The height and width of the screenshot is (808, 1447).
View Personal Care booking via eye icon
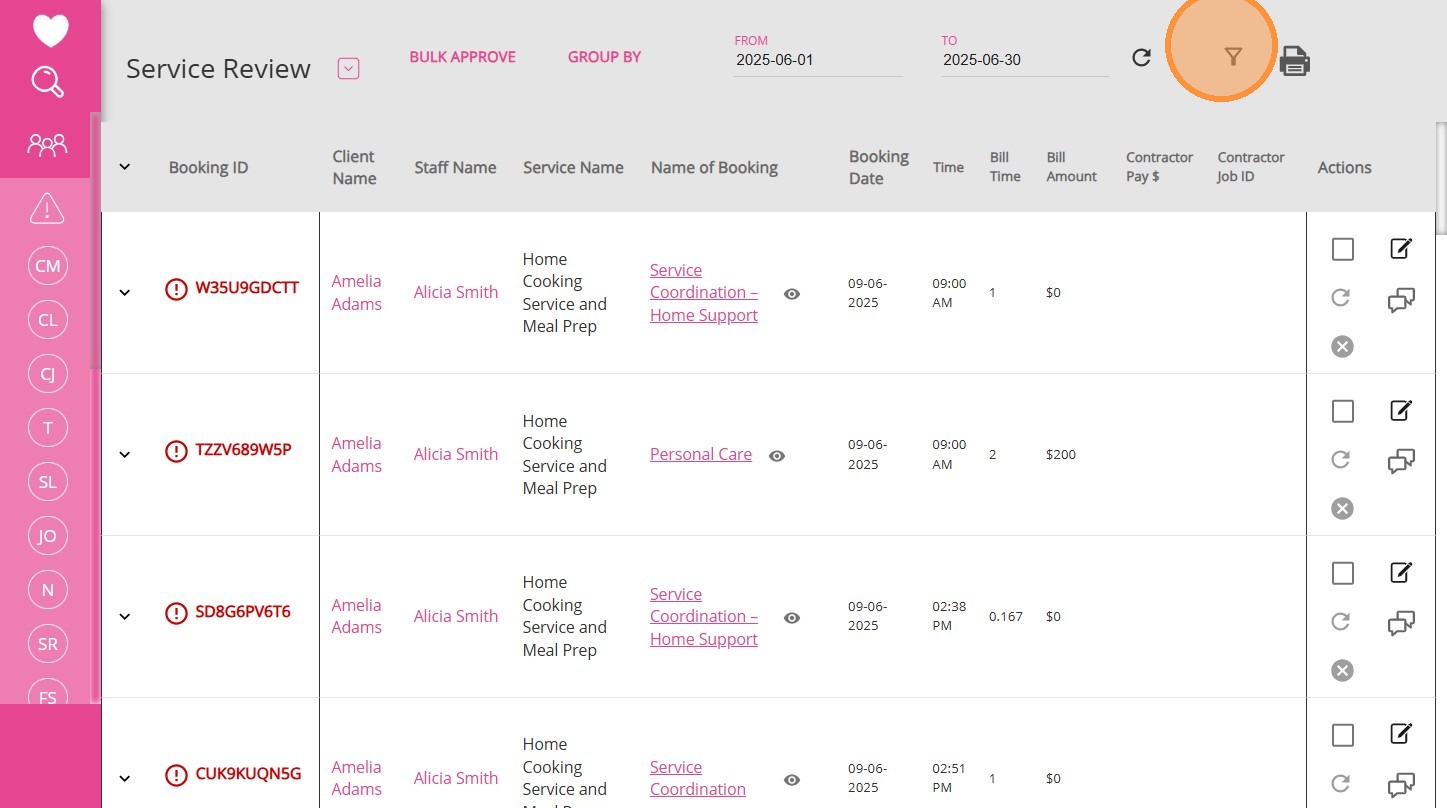click(777, 456)
